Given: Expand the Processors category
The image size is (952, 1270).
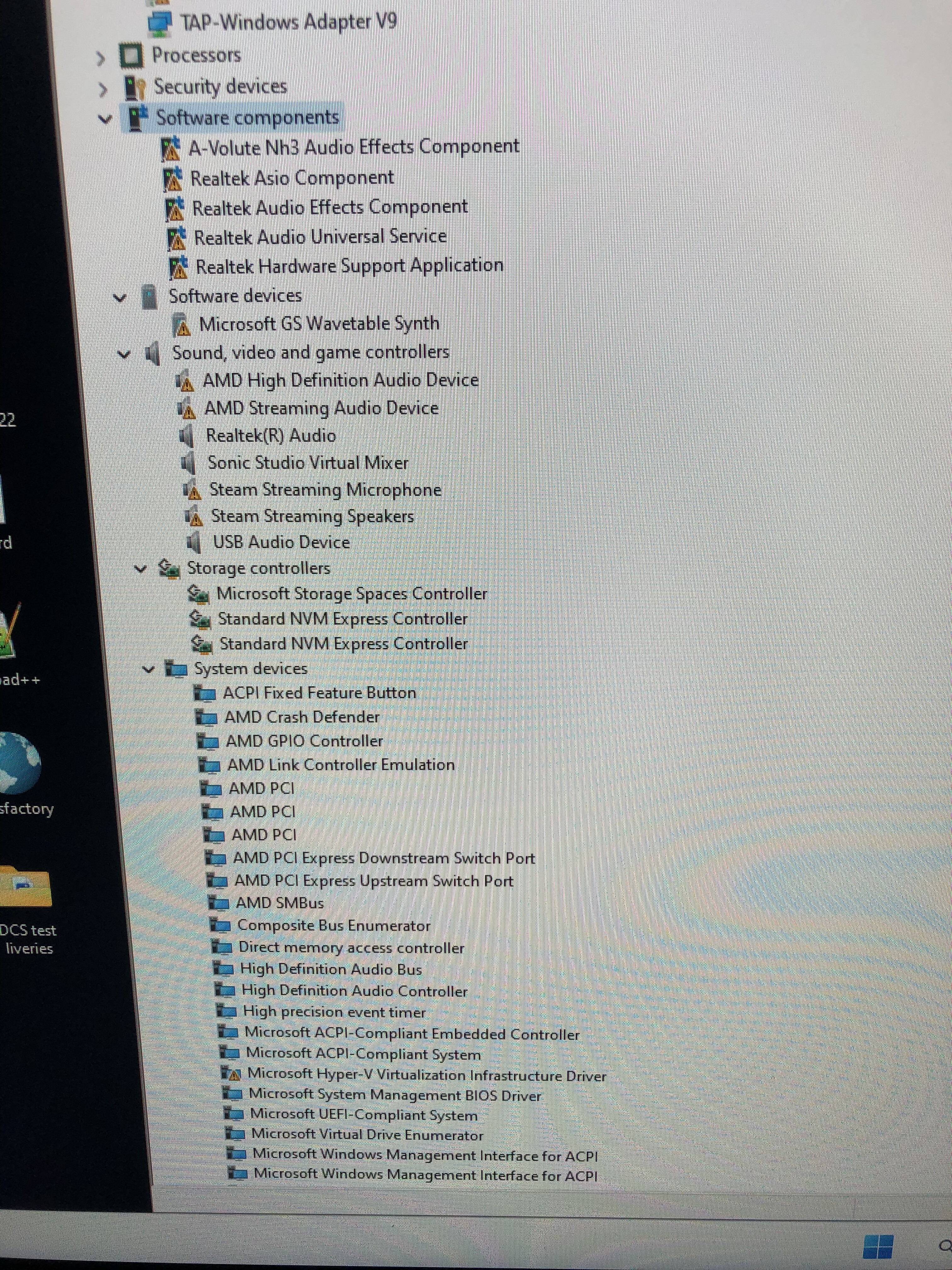Looking at the screenshot, I should point(101,58).
